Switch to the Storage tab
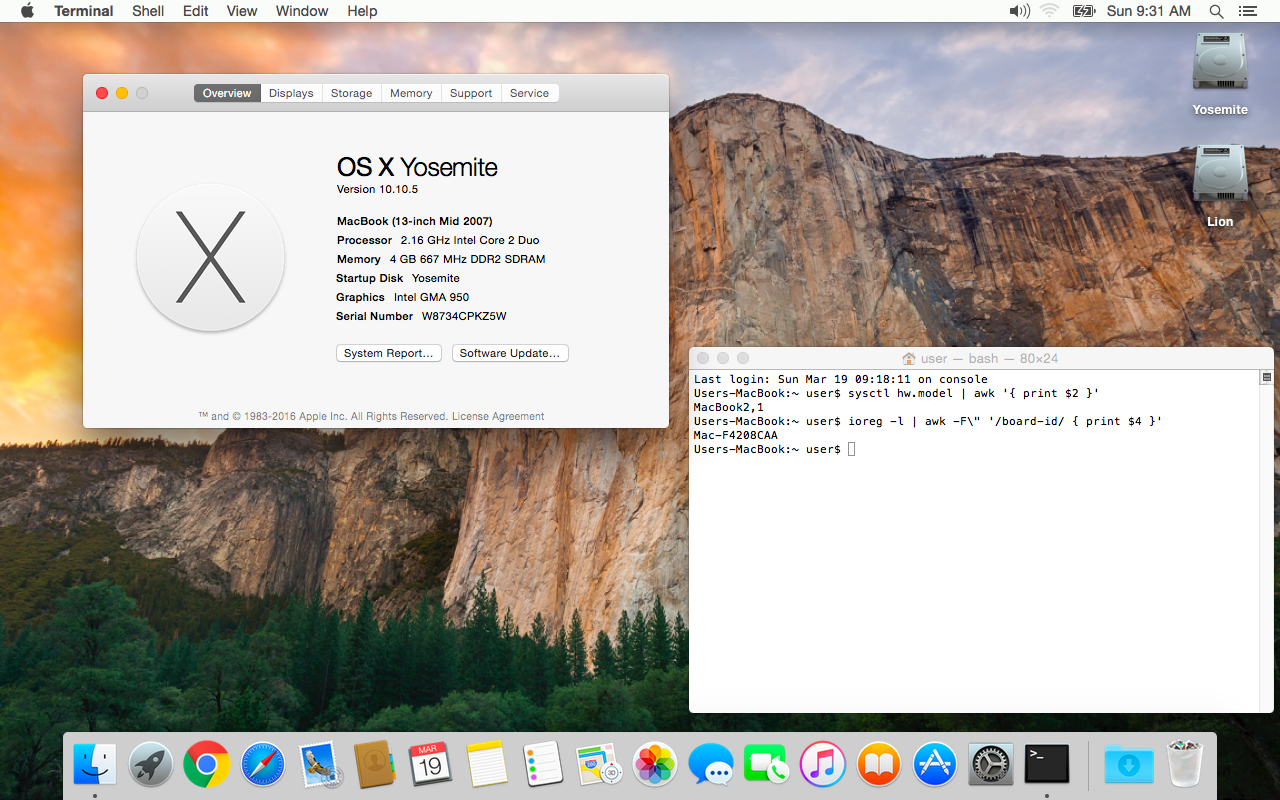1280x800 pixels. click(352, 93)
